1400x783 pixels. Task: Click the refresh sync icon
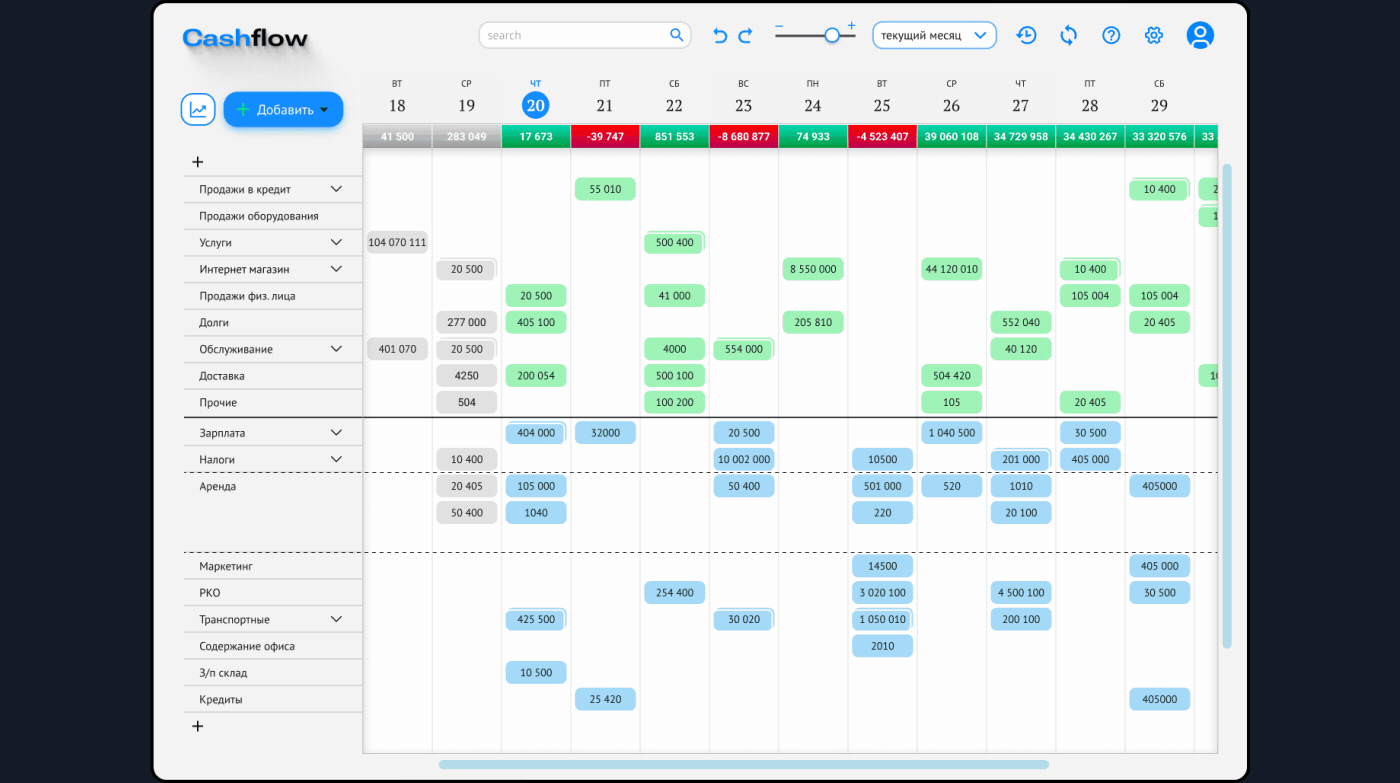coord(1068,36)
